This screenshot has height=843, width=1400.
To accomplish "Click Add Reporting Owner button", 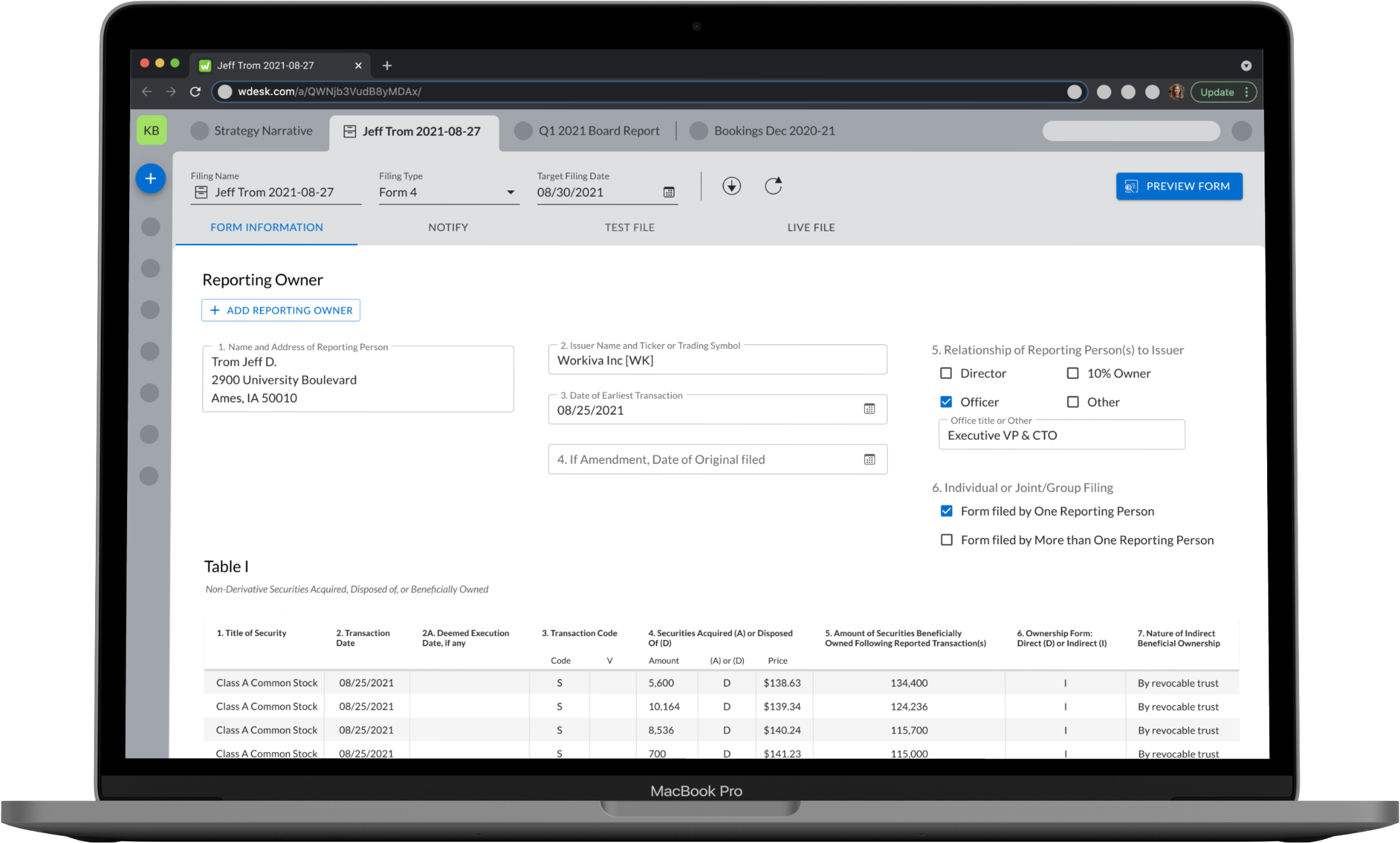I will click(281, 310).
